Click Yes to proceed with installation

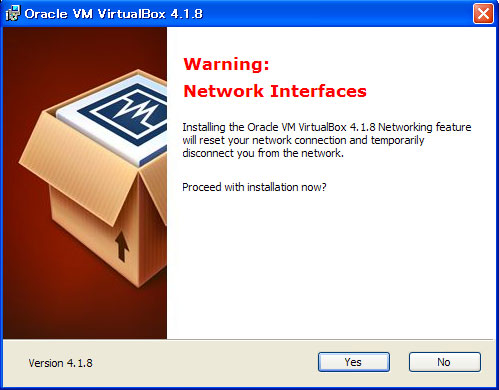point(354,362)
